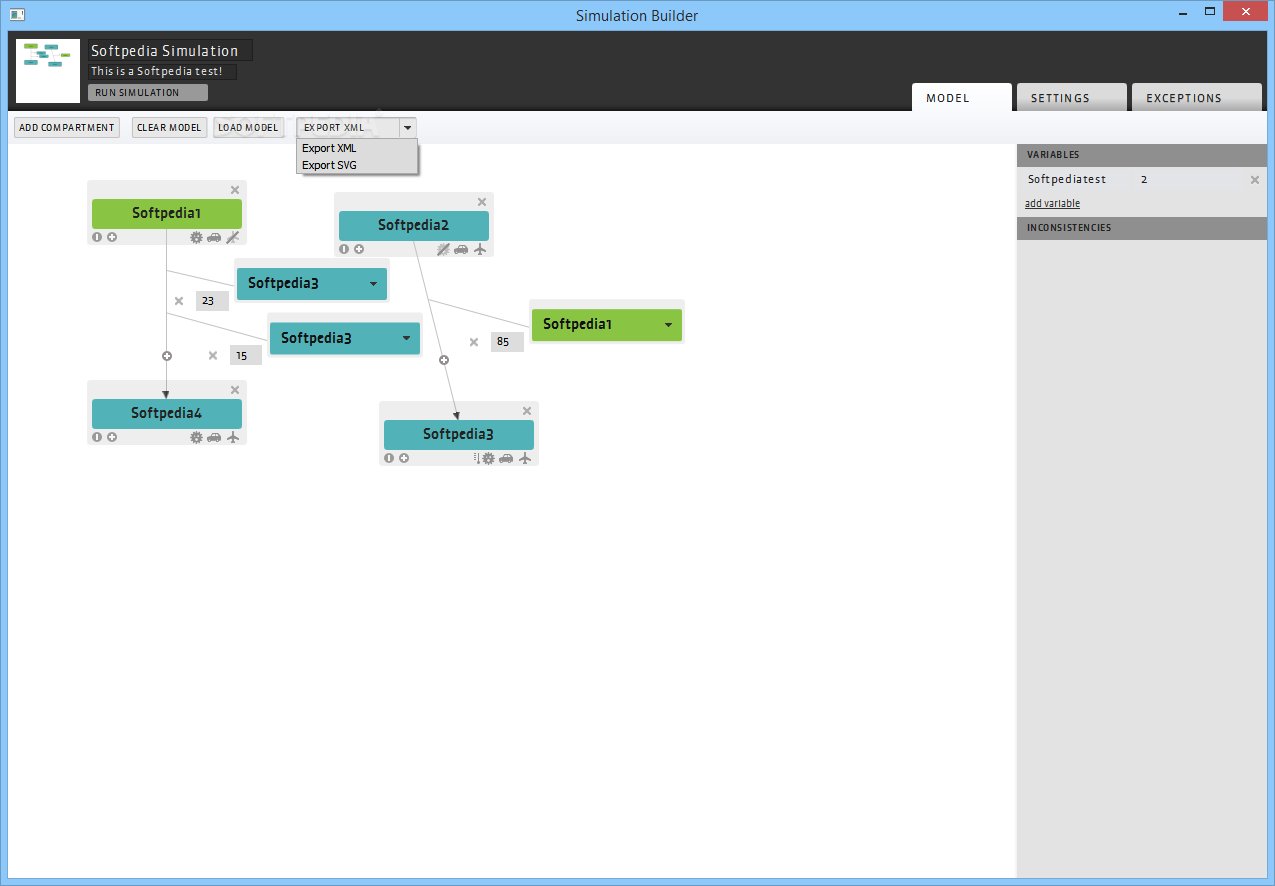1275x886 pixels.
Task: Click the model preview thumbnail
Action: [x=48, y=70]
